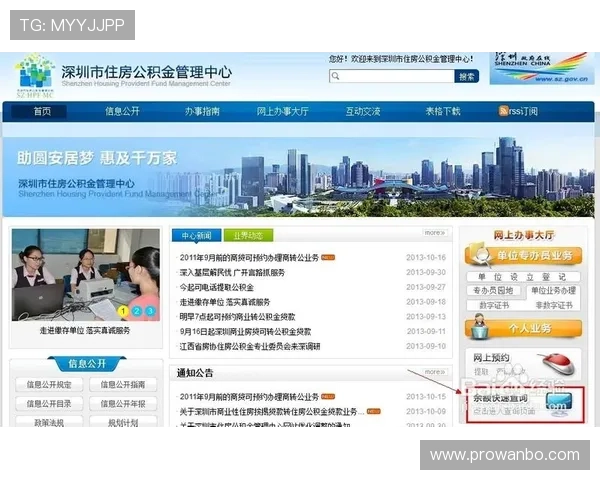Screen dimensions: 600x480
Task: Open news 江西省房协住房公积金专业委员会来深调研
Action: pos(250,346)
